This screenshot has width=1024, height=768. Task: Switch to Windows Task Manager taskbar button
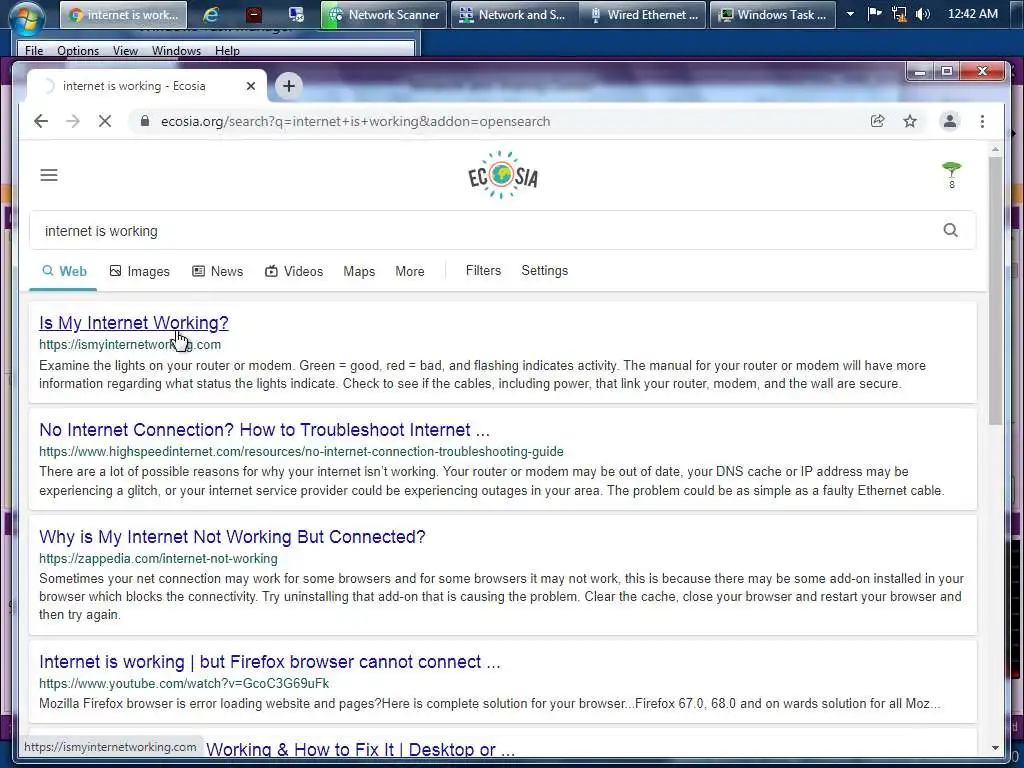tap(773, 14)
